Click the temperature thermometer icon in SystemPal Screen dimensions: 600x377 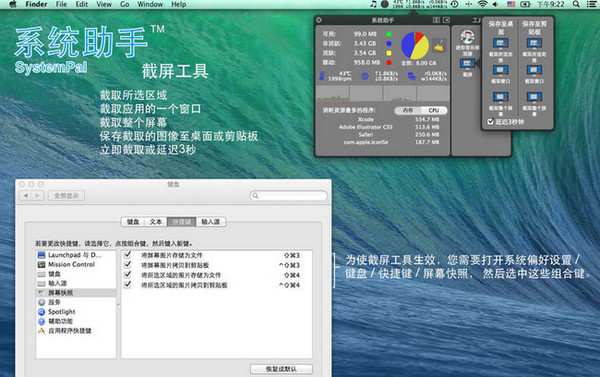point(322,76)
